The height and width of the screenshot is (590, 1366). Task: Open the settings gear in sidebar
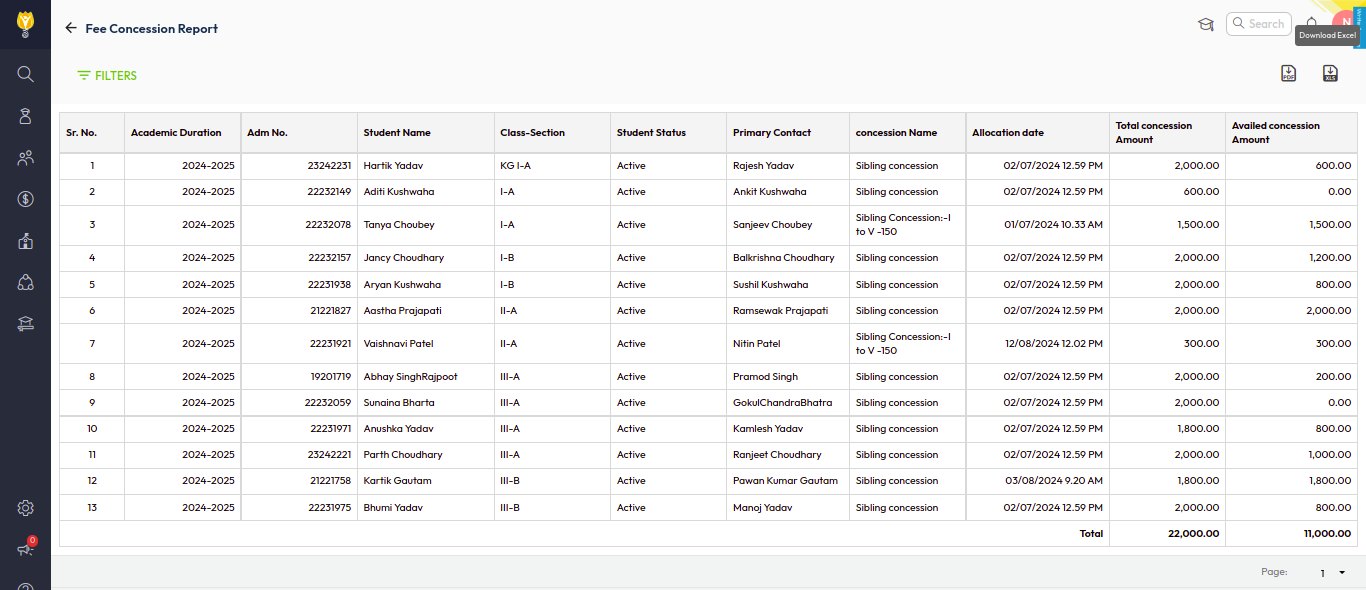pyautogui.click(x=26, y=508)
